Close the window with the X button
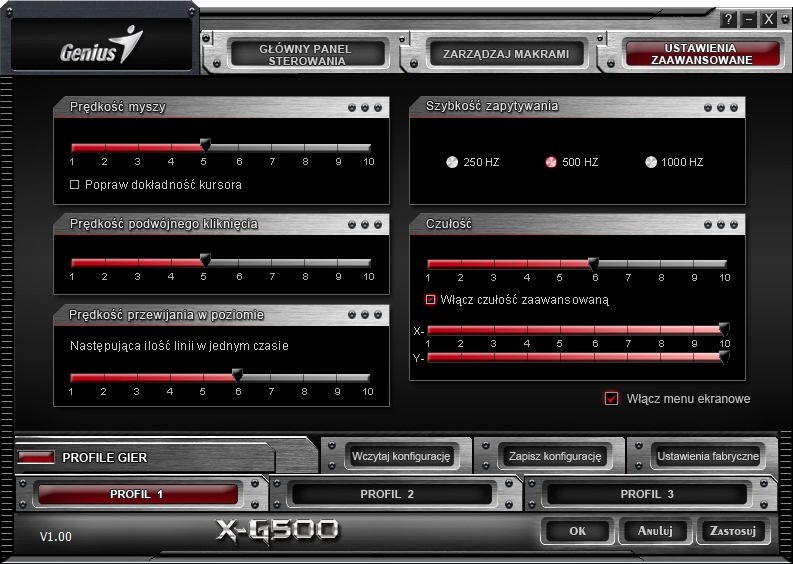Viewport: 793px width, 564px height. tap(769, 20)
